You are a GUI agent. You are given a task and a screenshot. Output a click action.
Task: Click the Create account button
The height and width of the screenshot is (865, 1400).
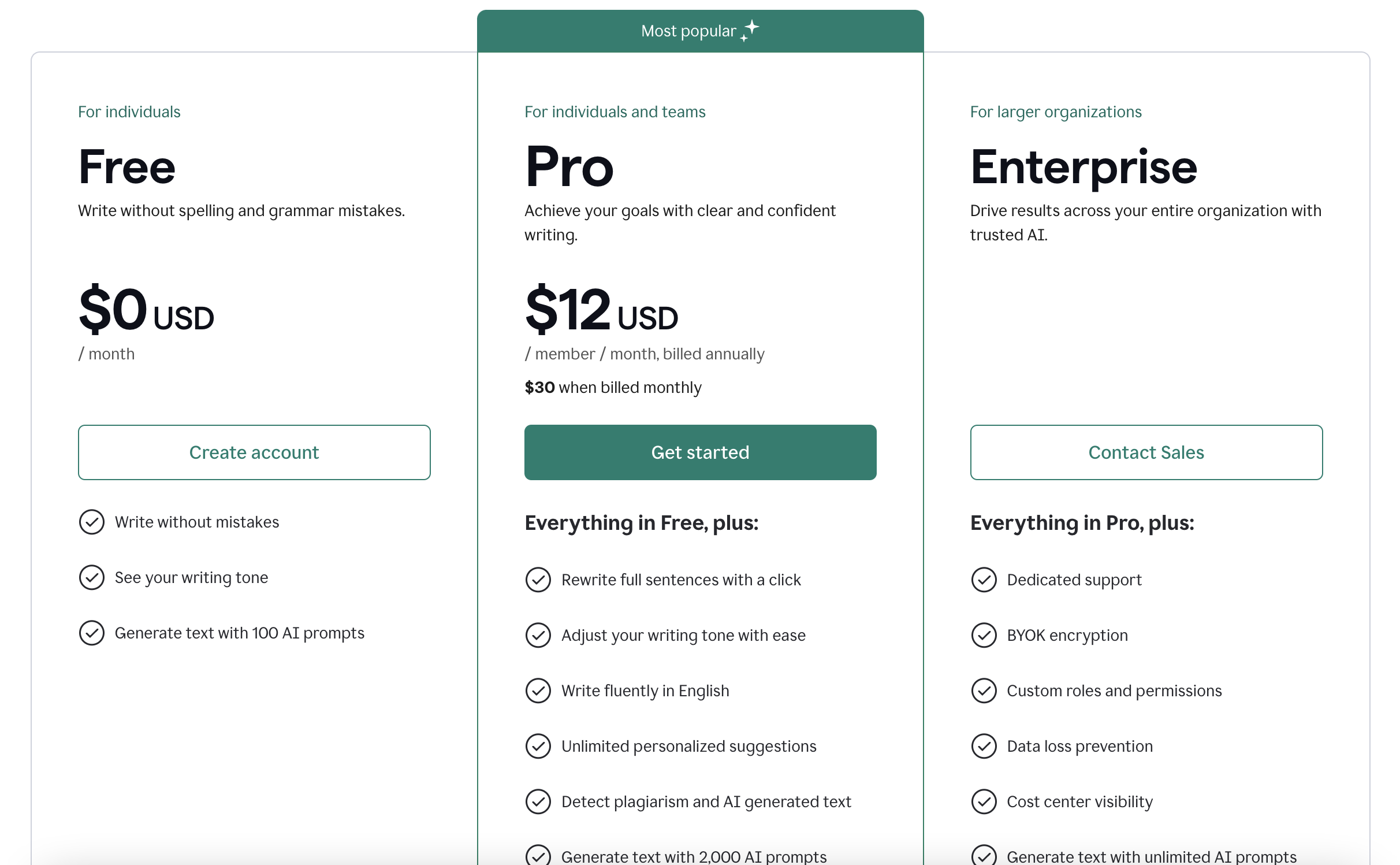click(254, 452)
